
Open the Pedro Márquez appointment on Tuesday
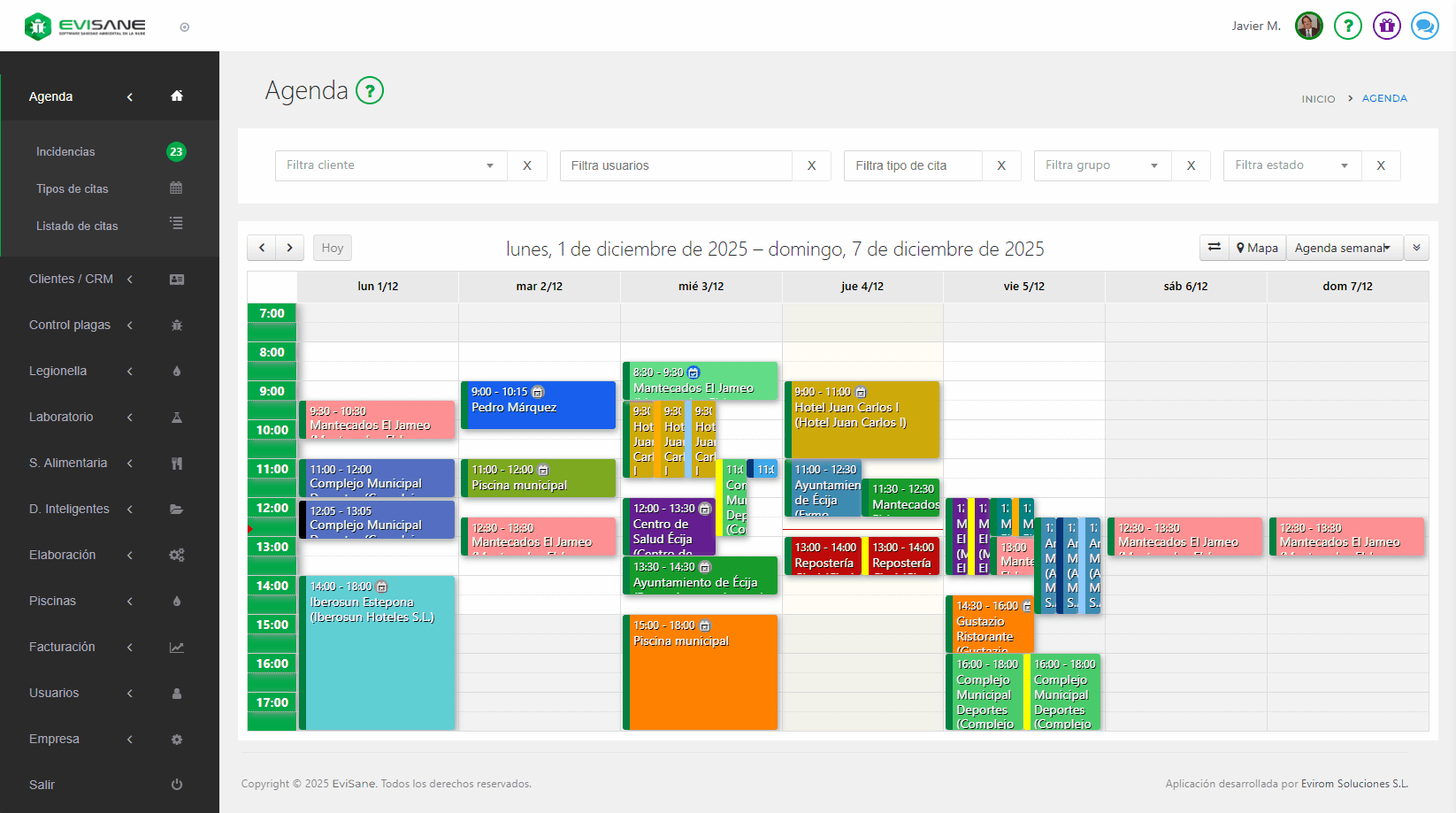point(538,405)
